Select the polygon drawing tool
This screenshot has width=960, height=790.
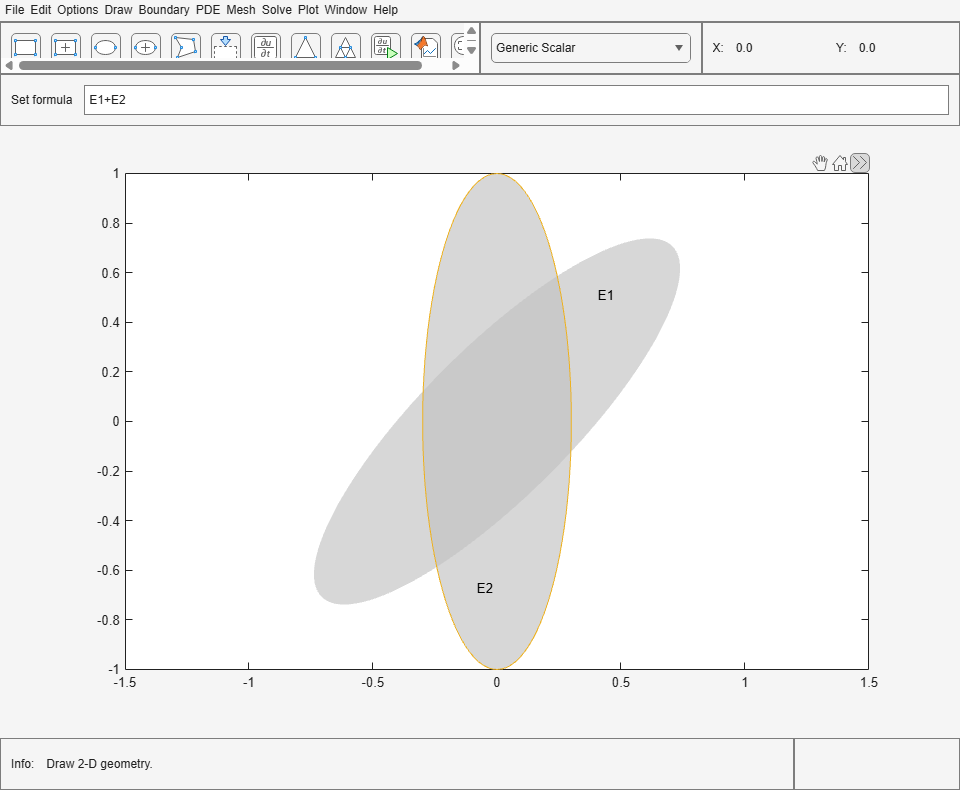pyautogui.click(x=186, y=46)
